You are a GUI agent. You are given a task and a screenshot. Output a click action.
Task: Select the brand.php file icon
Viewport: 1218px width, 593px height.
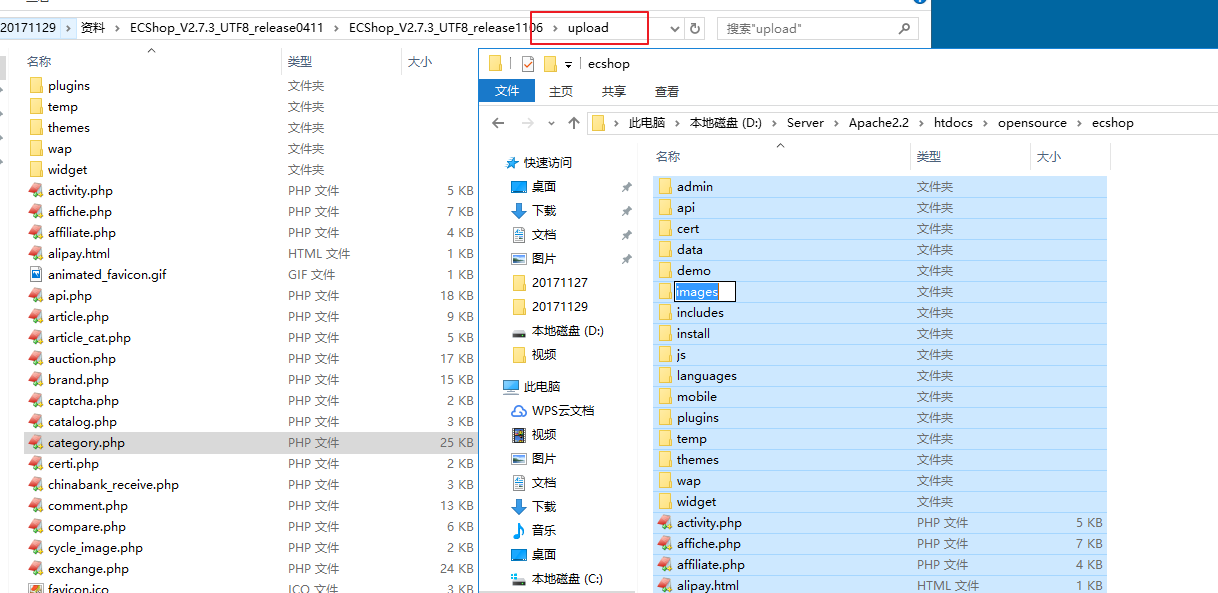(35, 380)
